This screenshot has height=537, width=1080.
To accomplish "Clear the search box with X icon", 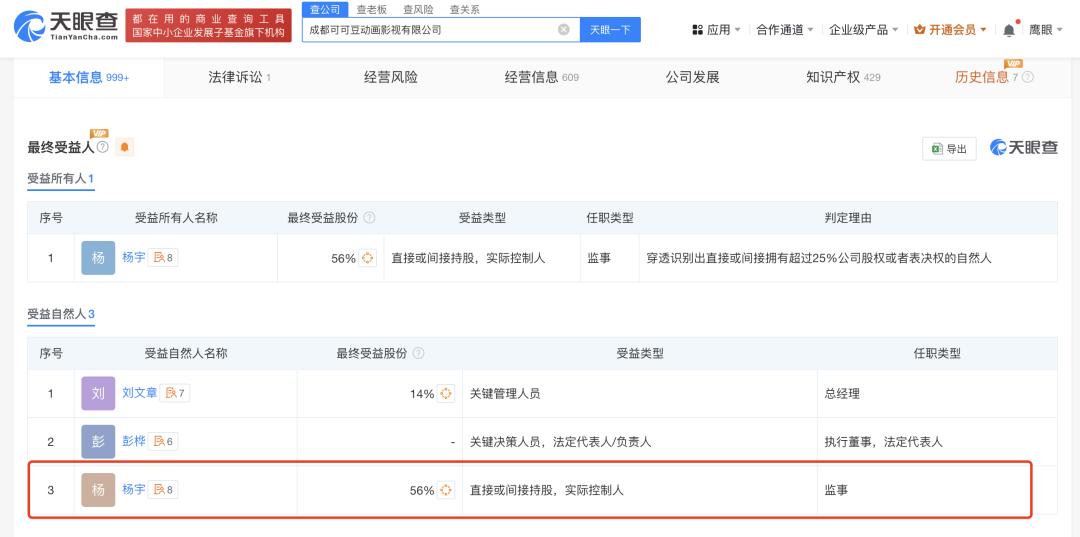I will [563, 30].
